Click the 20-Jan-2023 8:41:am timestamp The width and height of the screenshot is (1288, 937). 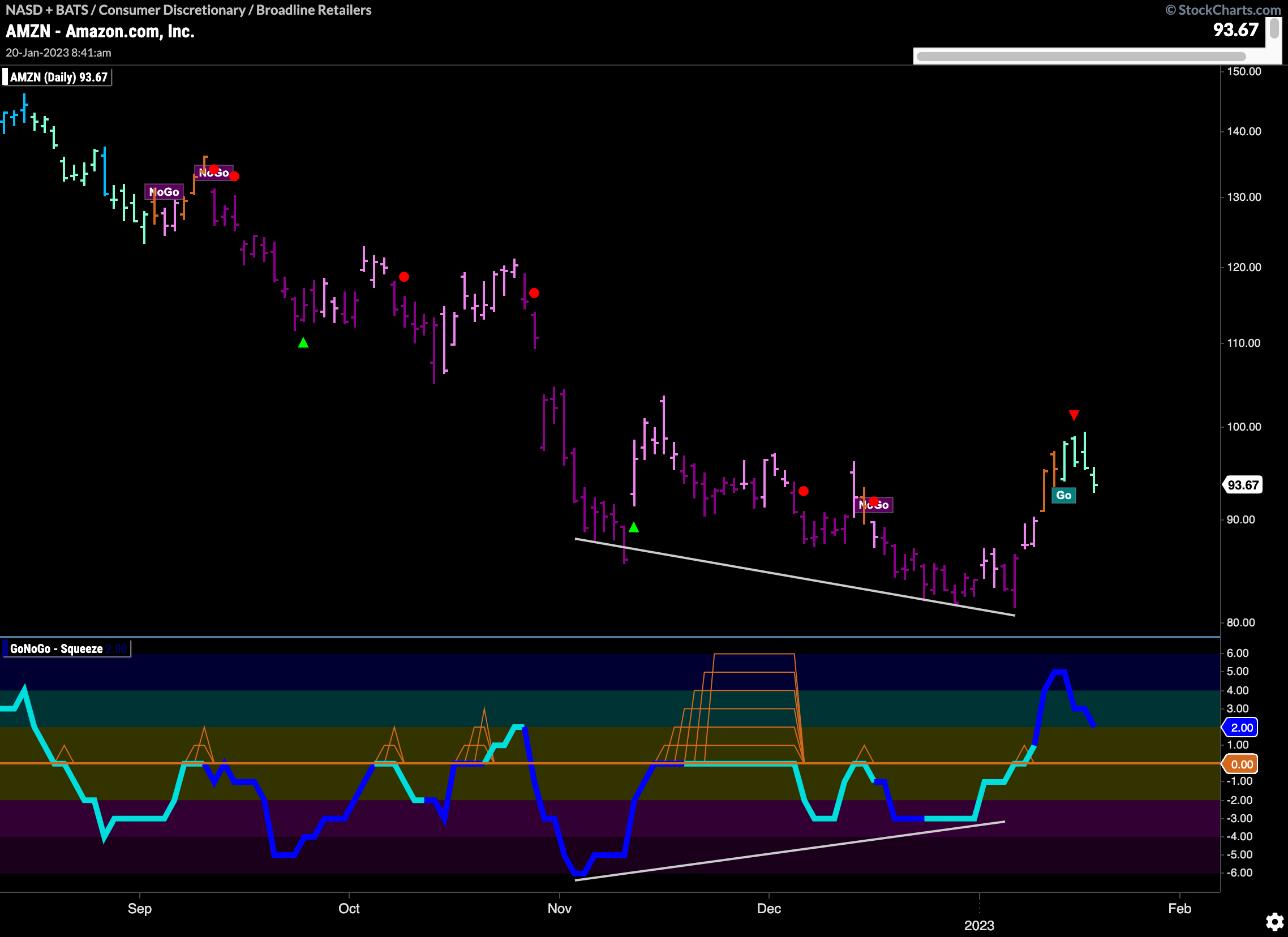point(58,52)
